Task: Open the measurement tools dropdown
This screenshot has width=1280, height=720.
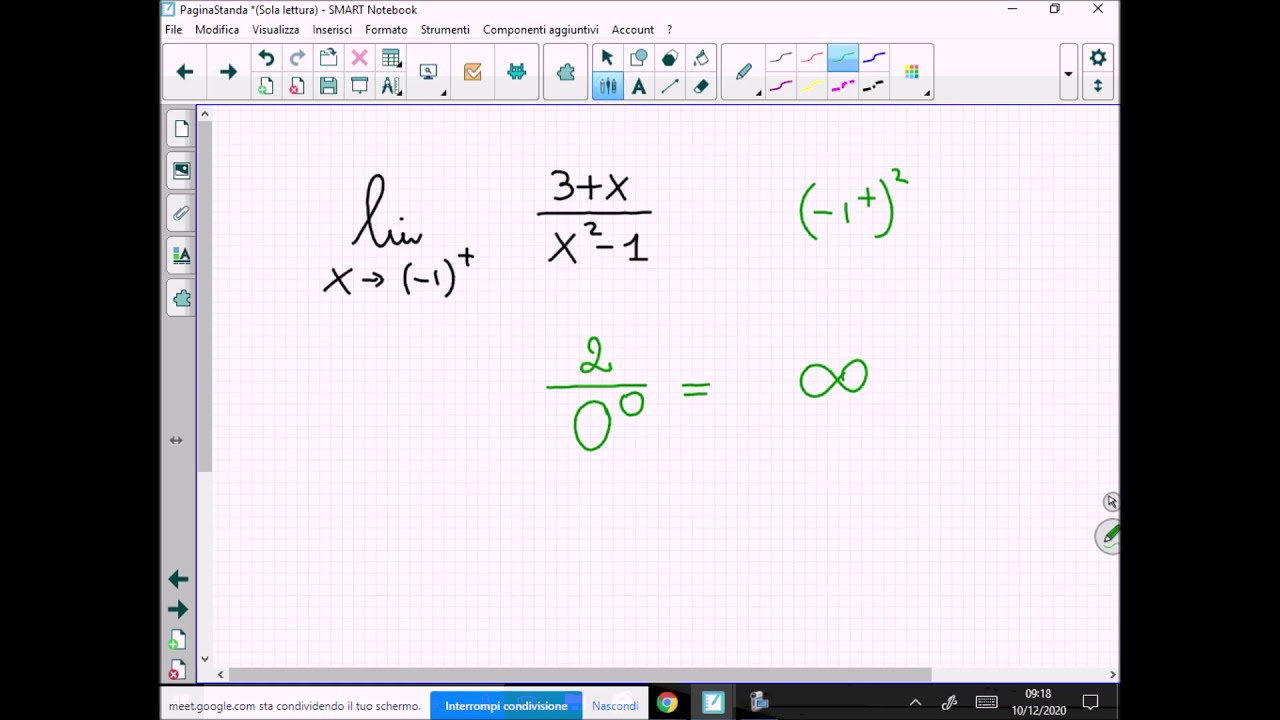Action: pos(391,86)
